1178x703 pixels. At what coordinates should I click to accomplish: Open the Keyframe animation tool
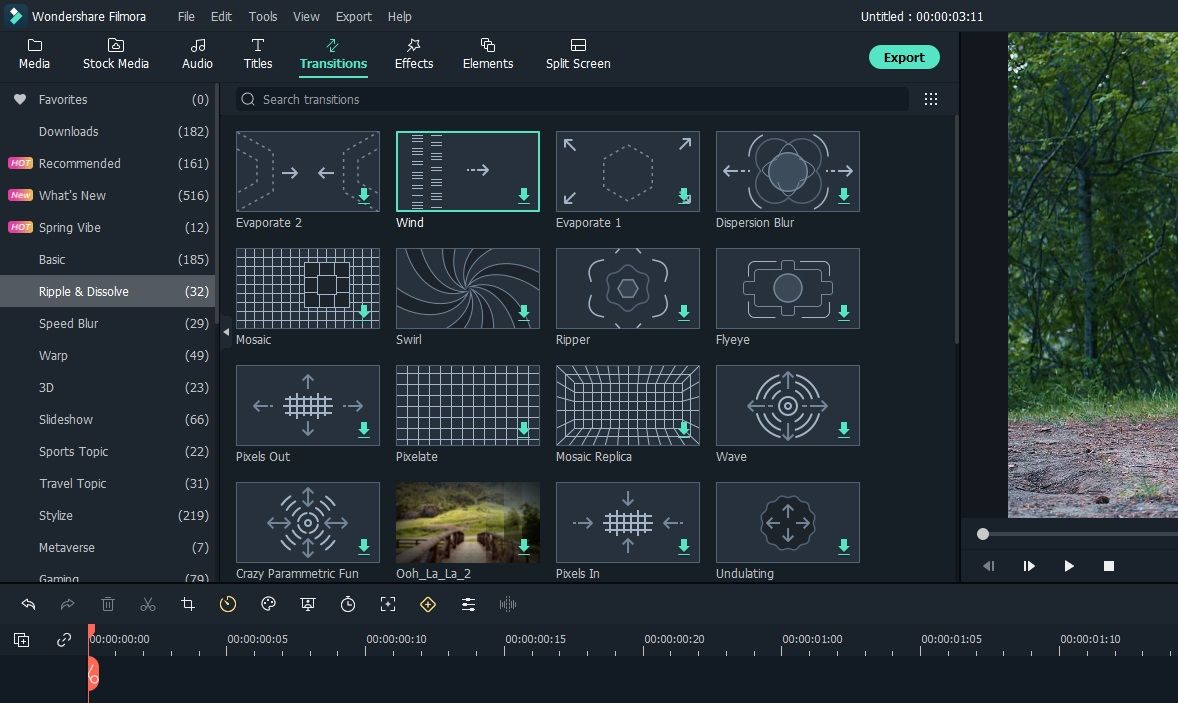428,604
